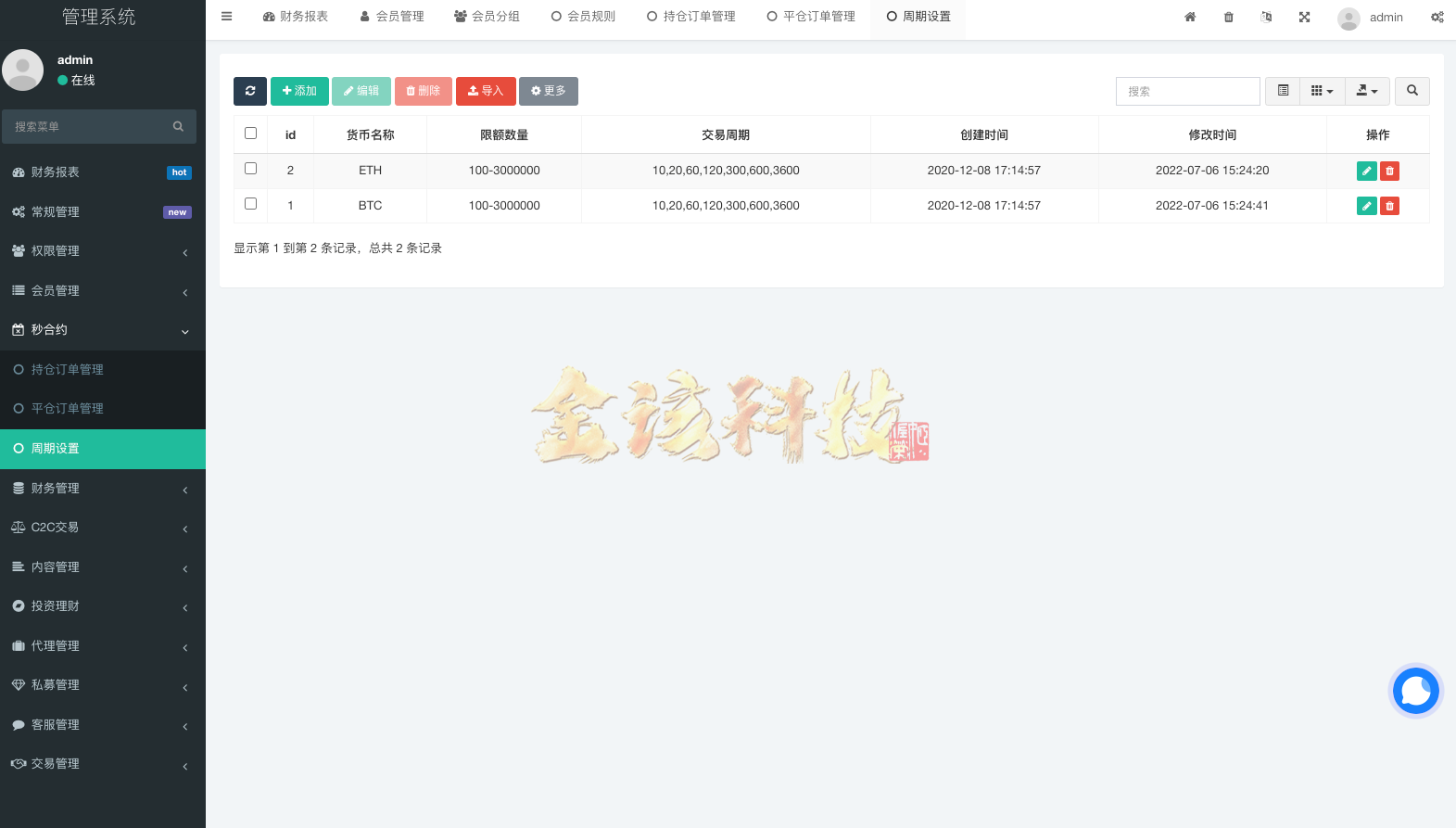Viewport: 1456px width, 828px height.
Task: Expand 会员管理 sidebar menu
Action: click(x=103, y=291)
